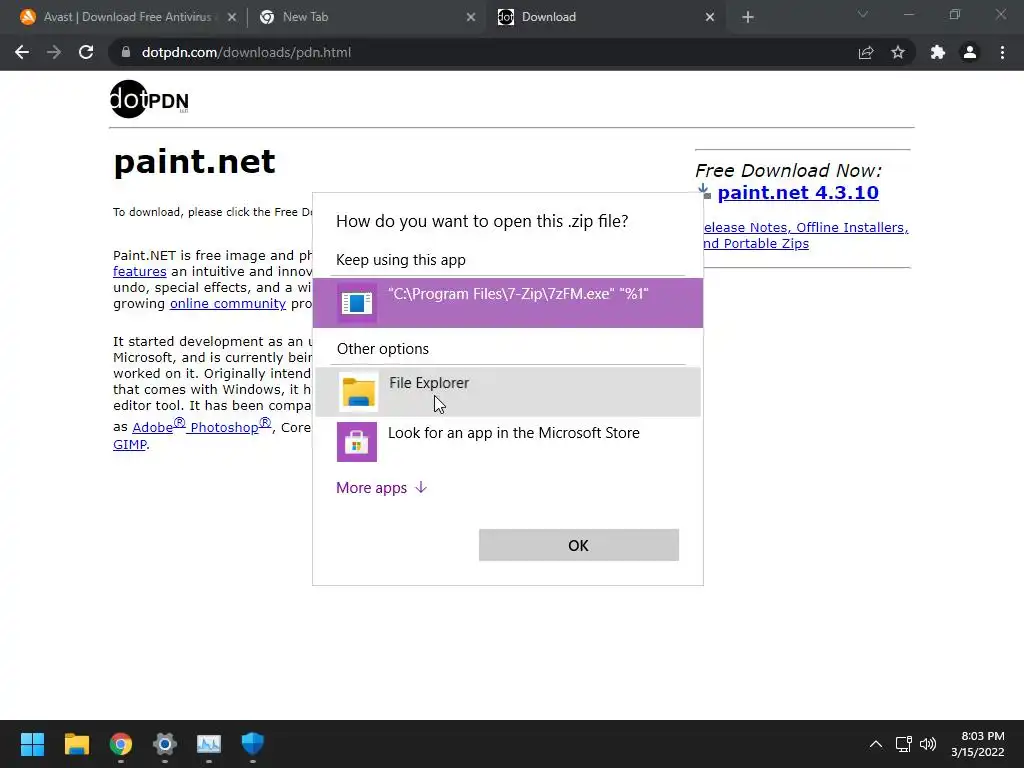The width and height of the screenshot is (1024, 768).
Task: Confirm with the OK button
Action: (x=579, y=545)
